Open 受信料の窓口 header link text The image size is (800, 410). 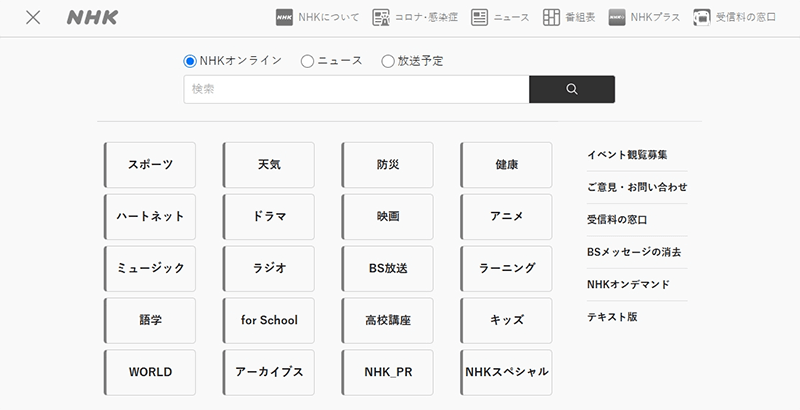click(x=745, y=17)
